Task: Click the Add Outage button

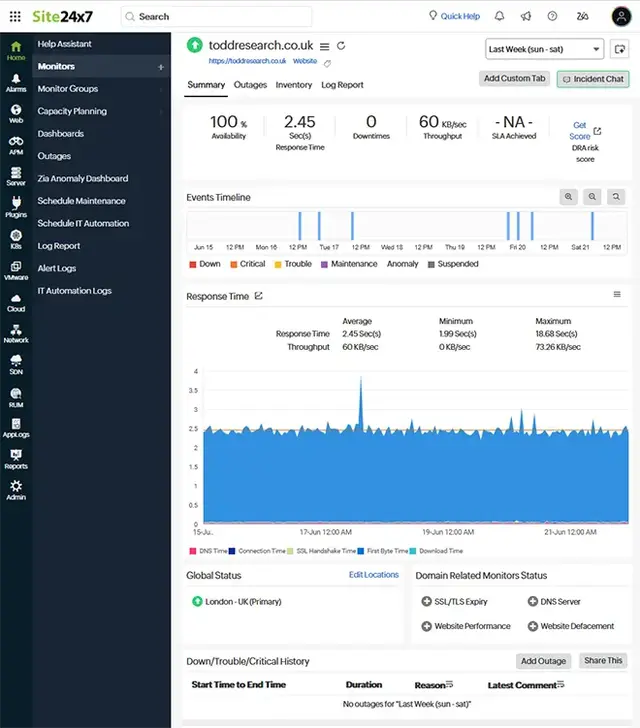Action: click(543, 661)
